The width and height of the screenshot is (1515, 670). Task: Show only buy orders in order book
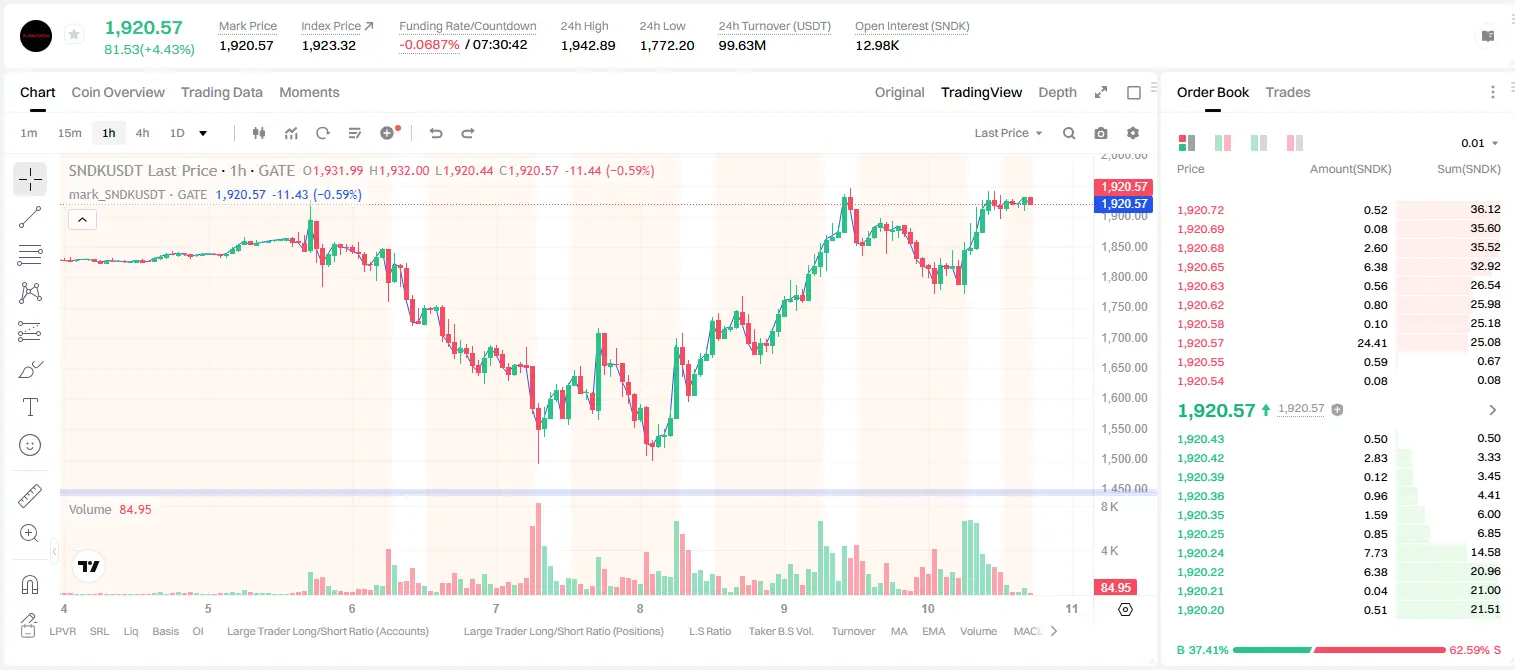pos(1258,143)
